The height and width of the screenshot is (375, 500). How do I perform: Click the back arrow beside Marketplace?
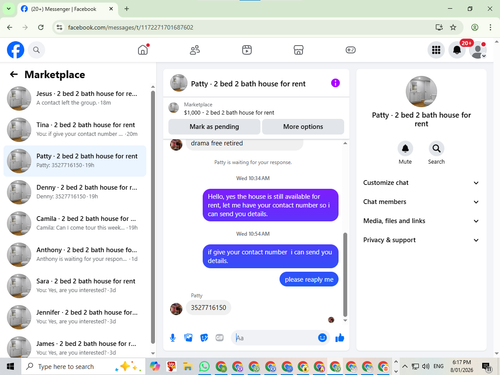point(14,74)
